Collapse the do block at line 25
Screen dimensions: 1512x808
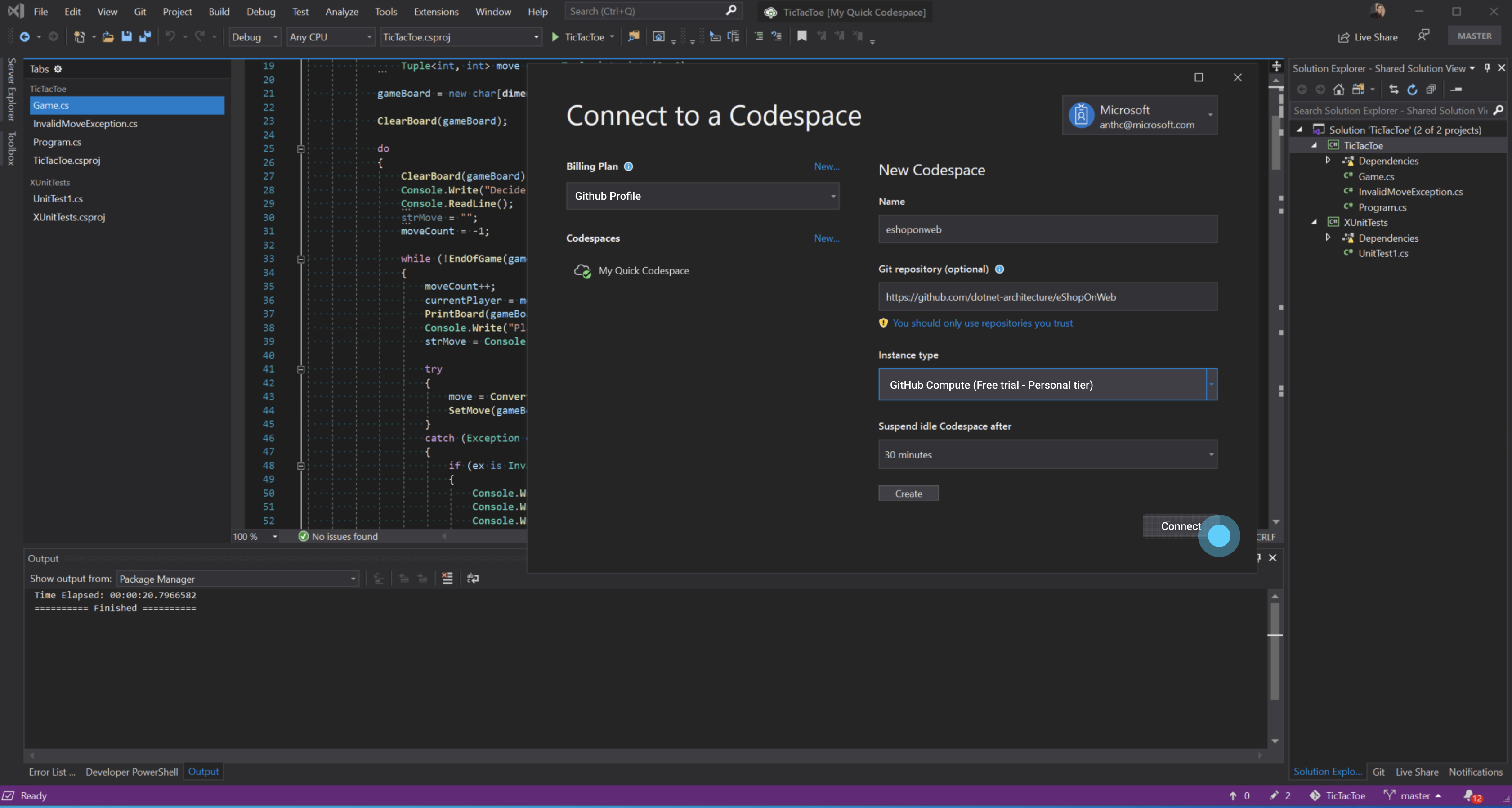point(300,148)
